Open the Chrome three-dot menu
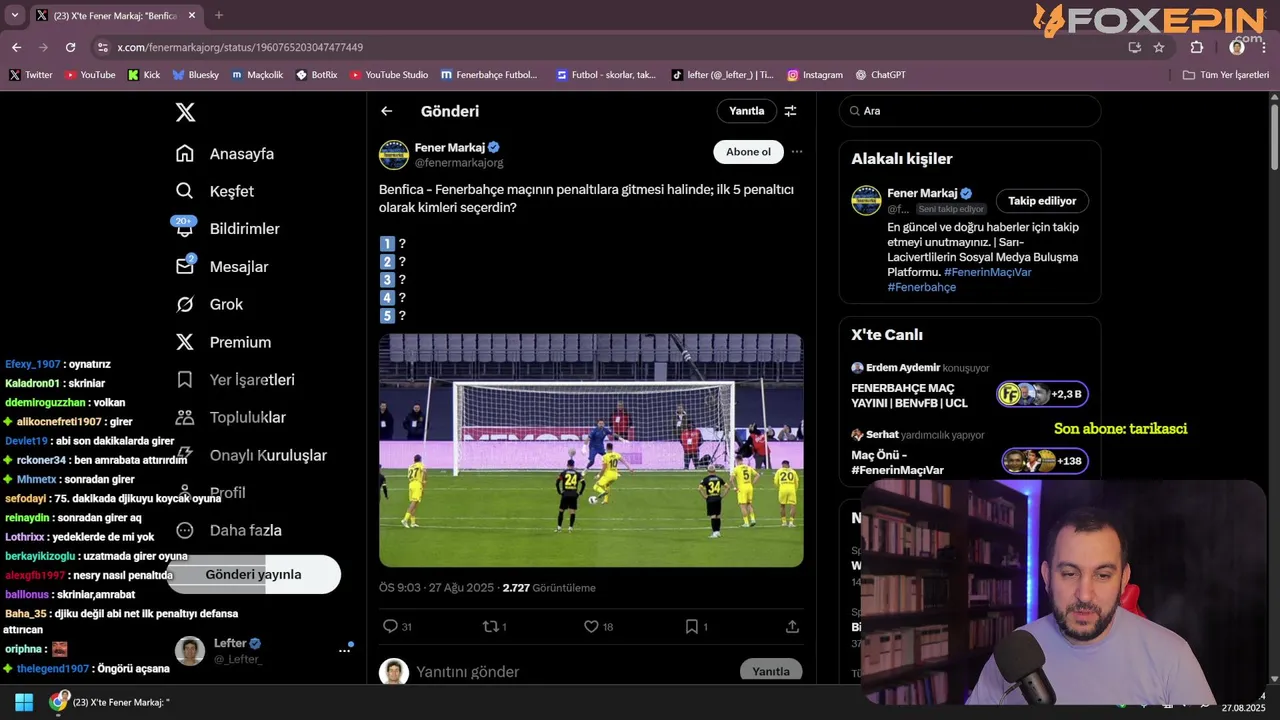 (x=1265, y=47)
